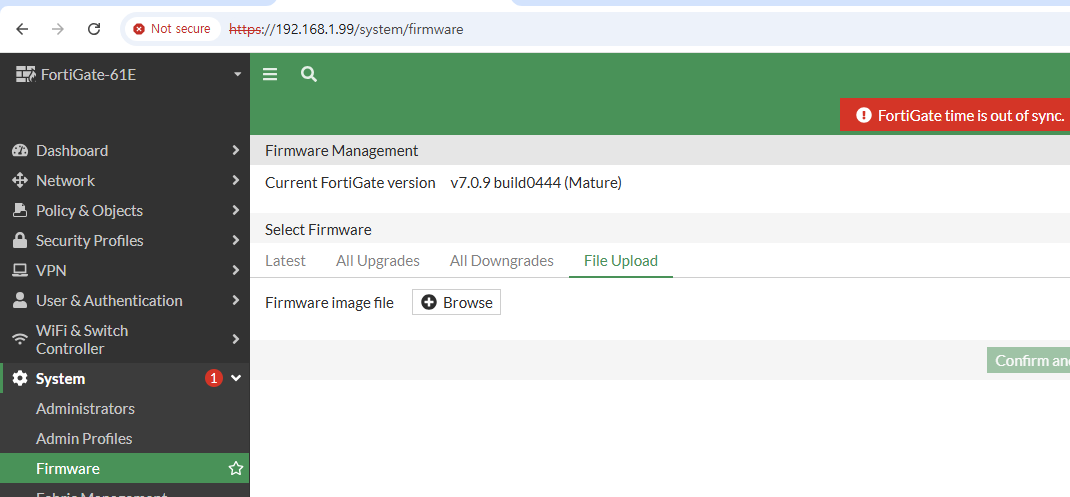
Task: Select the File Upload tab
Action: point(621,261)
